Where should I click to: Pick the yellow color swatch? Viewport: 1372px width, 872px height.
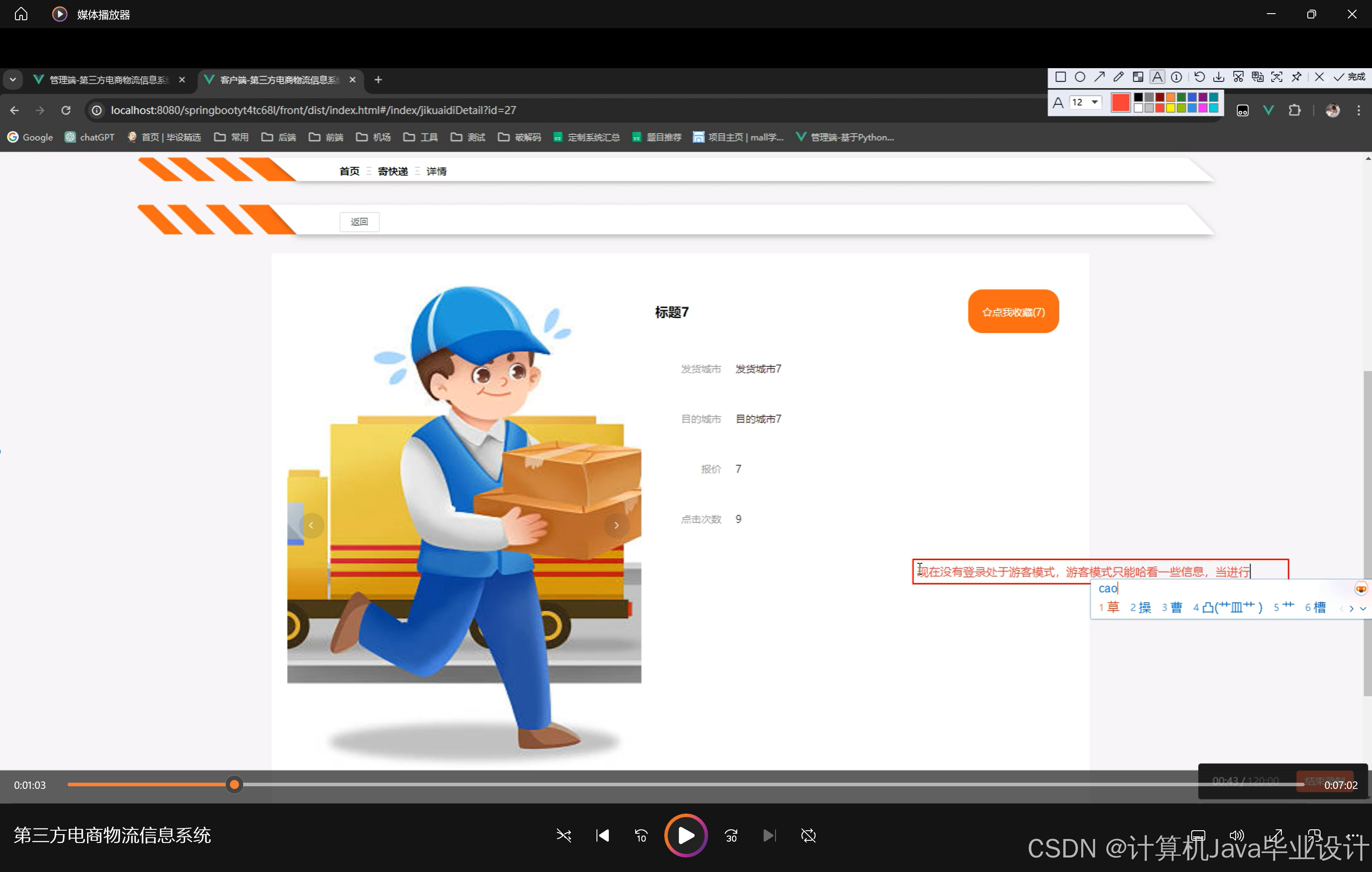(x=1170, y=108)
